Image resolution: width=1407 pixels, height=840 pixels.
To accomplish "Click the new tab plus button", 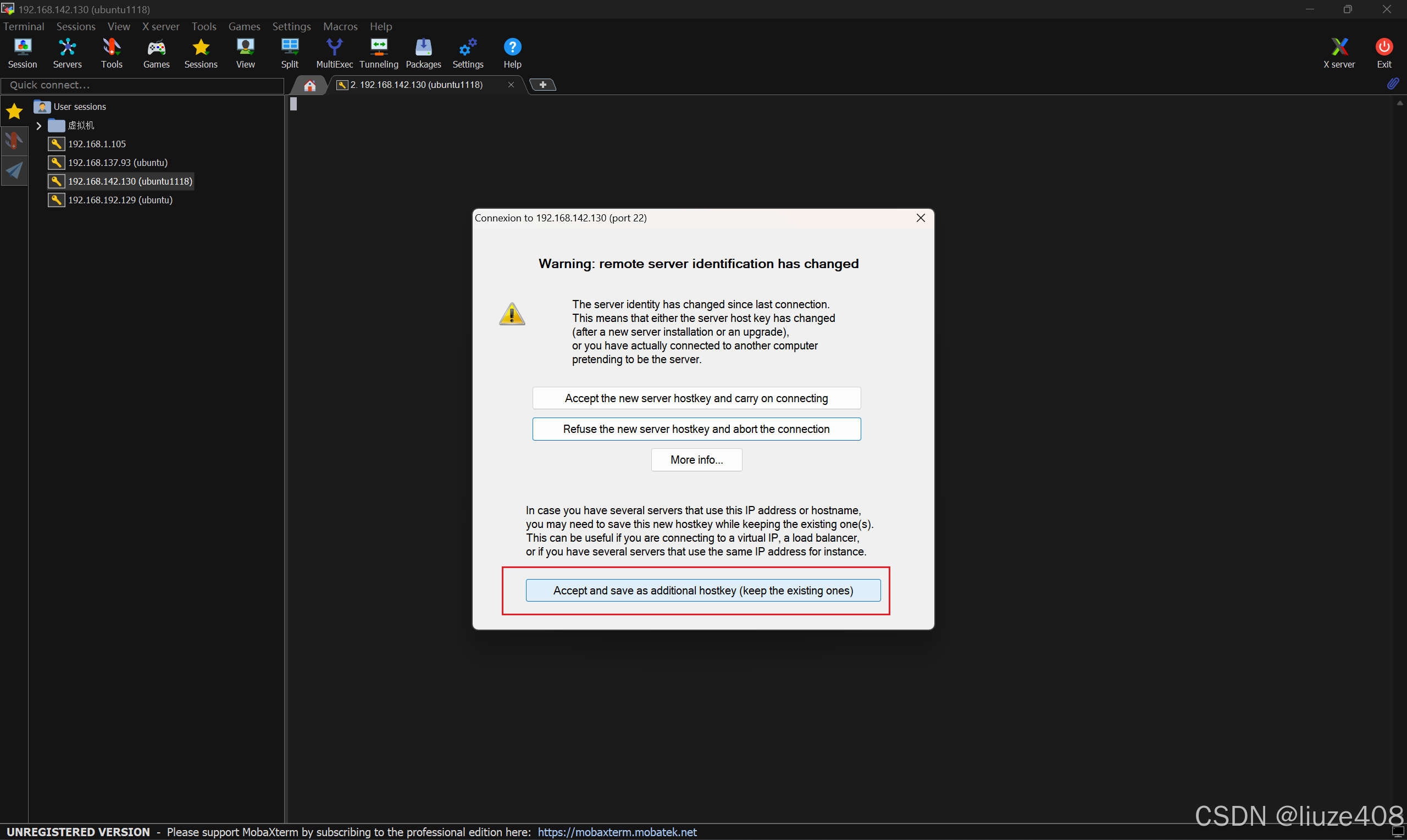I will [x=542, y=85].
